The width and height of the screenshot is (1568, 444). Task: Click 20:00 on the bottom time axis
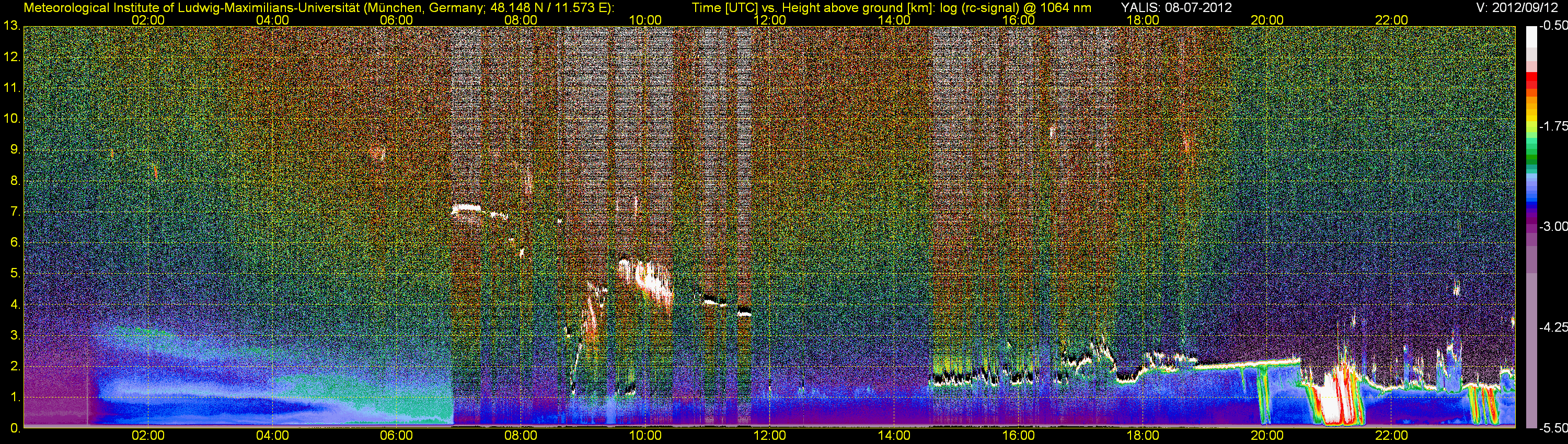click(x=1267, y=436)
